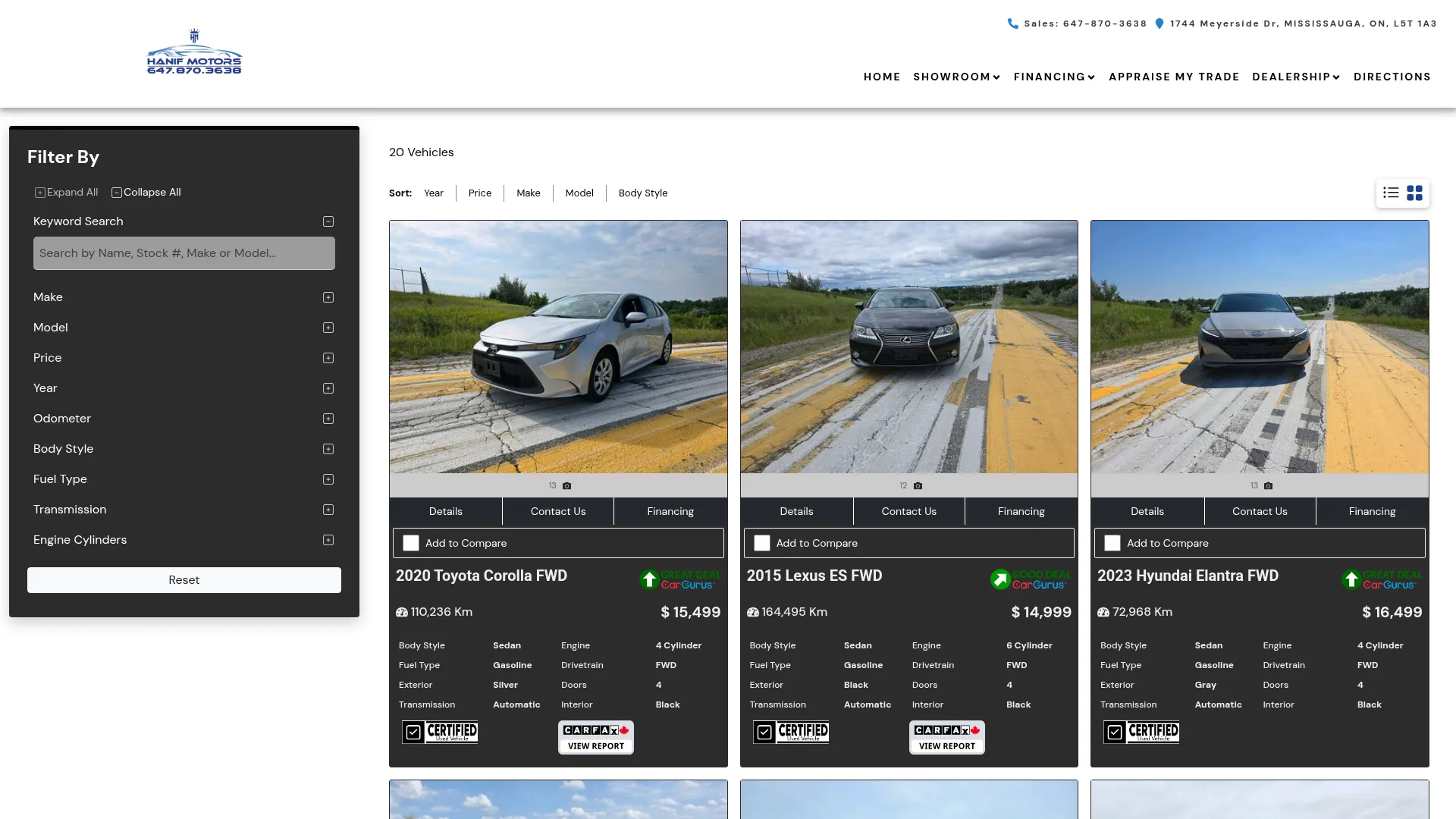Open photo count camera icon on Lexus ES
The width and height of the screenshot is (1456, 819).
point(918,485)
